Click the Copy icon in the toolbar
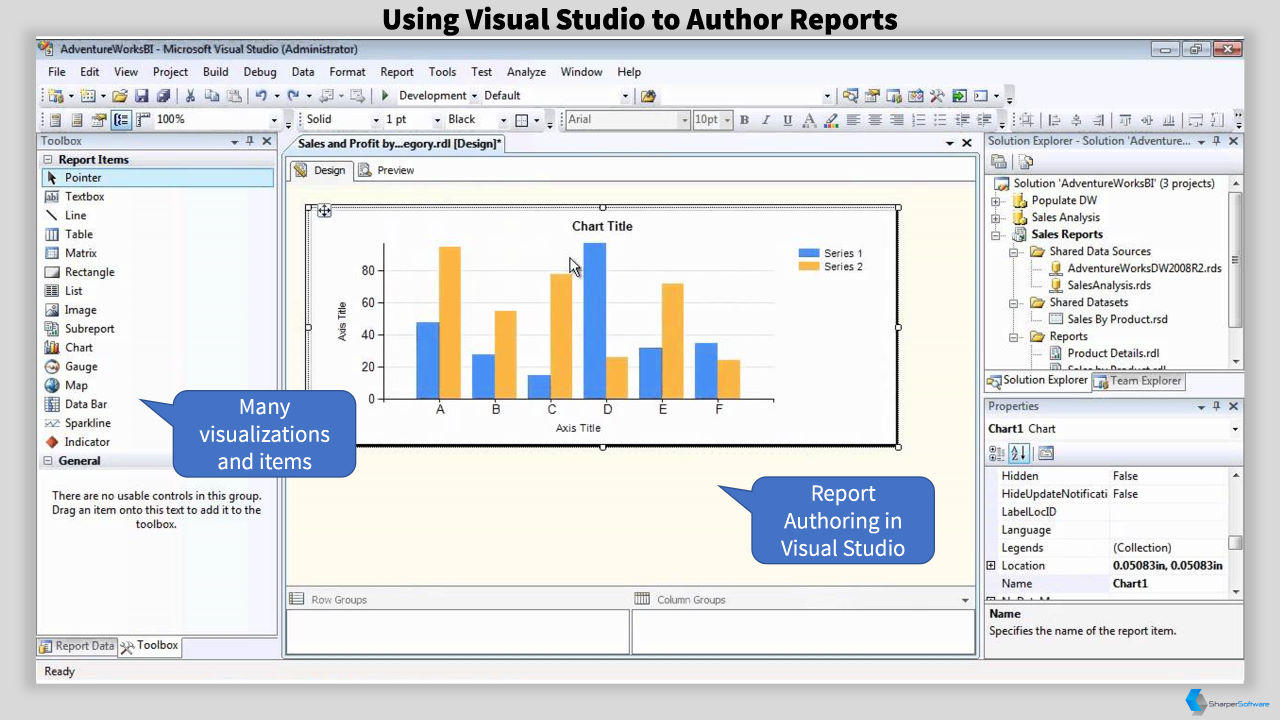This screenshot has height=720, width=1280. point(211,96)
